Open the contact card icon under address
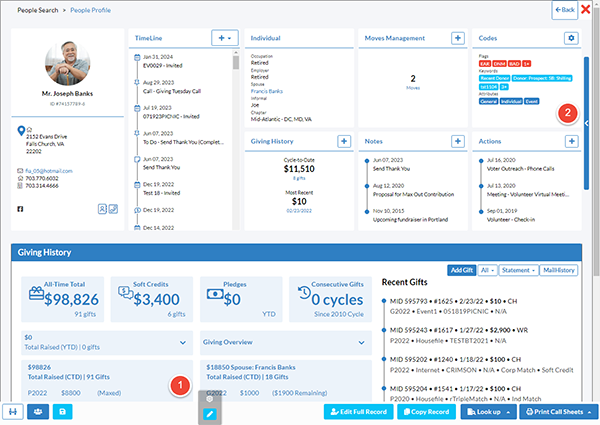The width and height of the screenshot is (600, 425). coord(102,209)
